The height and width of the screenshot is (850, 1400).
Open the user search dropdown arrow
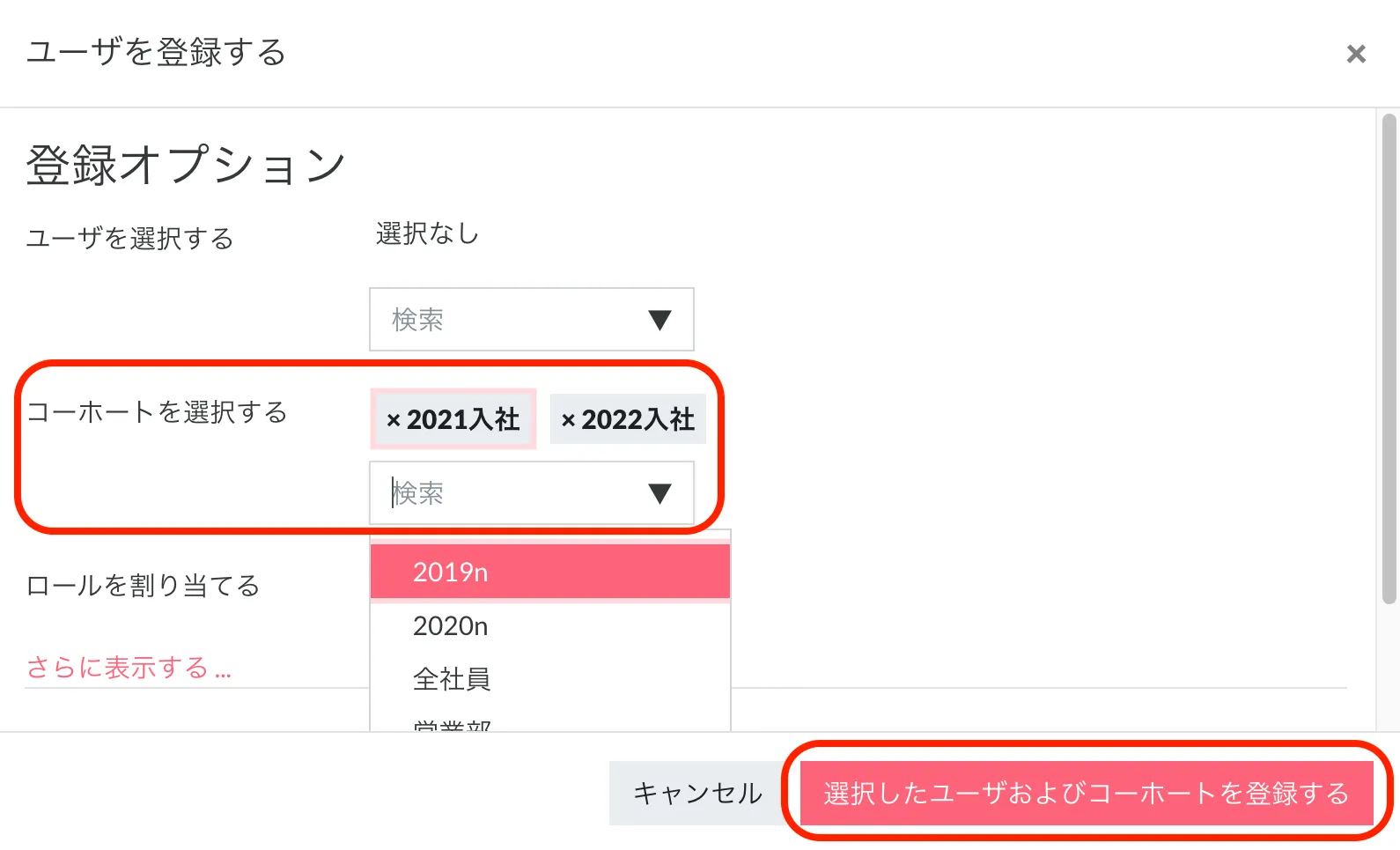pos(659,320)
